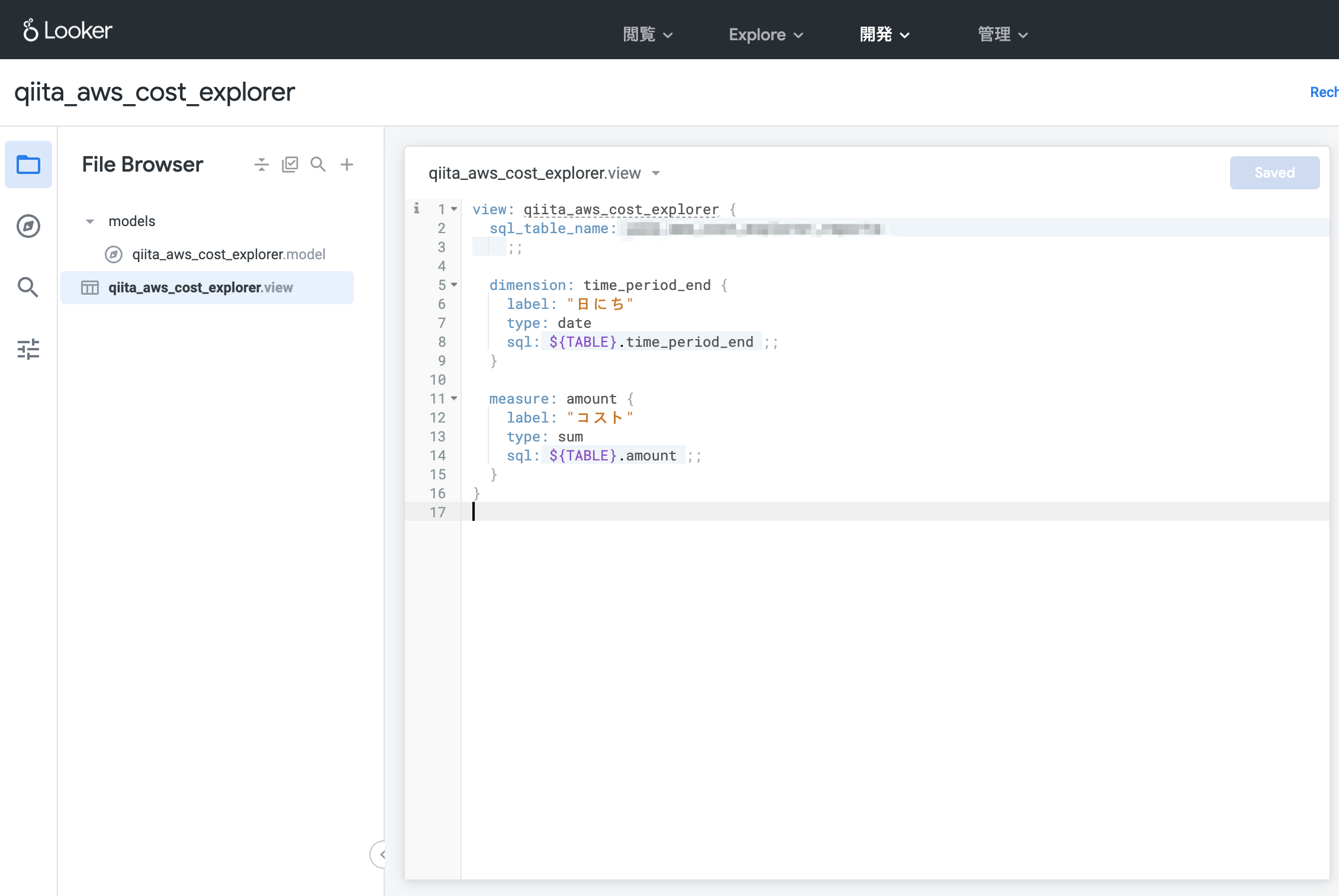Screen dimensions: 1339x896
Task: Click the File Browser heading
Action: [143, 165]
